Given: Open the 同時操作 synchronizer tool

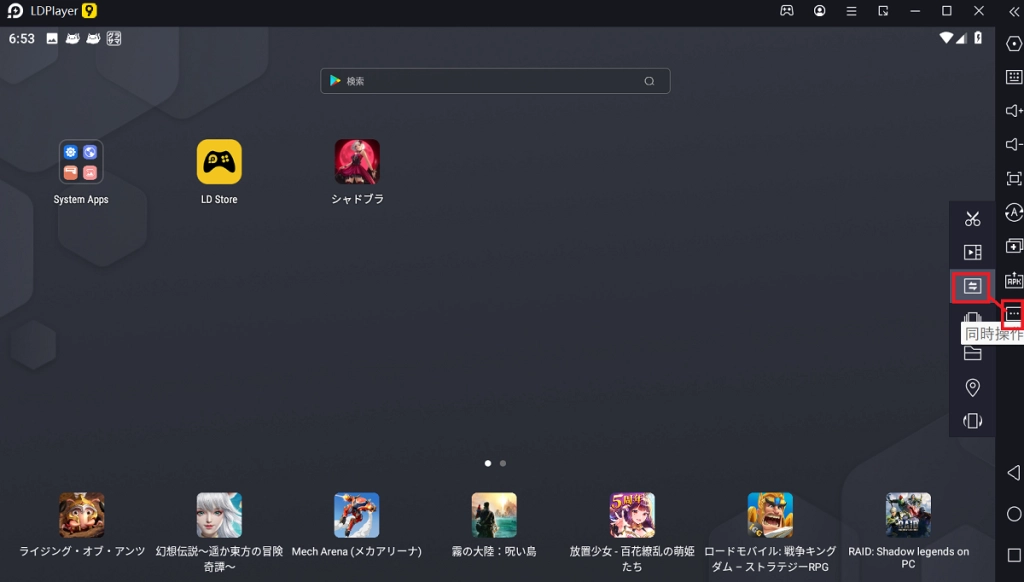Looking at the screenshot, I should pos(972,286).
